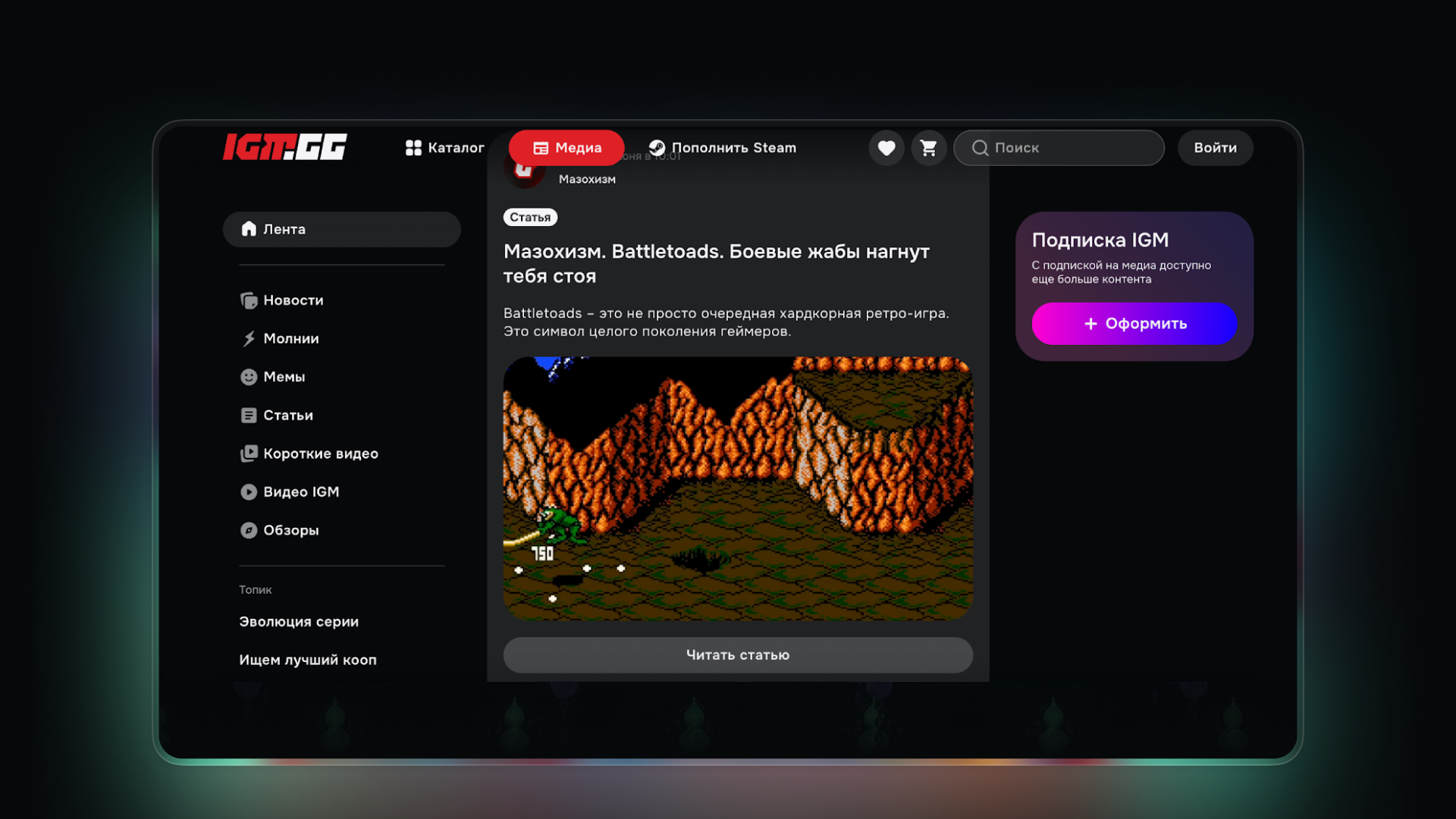Open Обзоры reviews section

[x=290, y=530]
